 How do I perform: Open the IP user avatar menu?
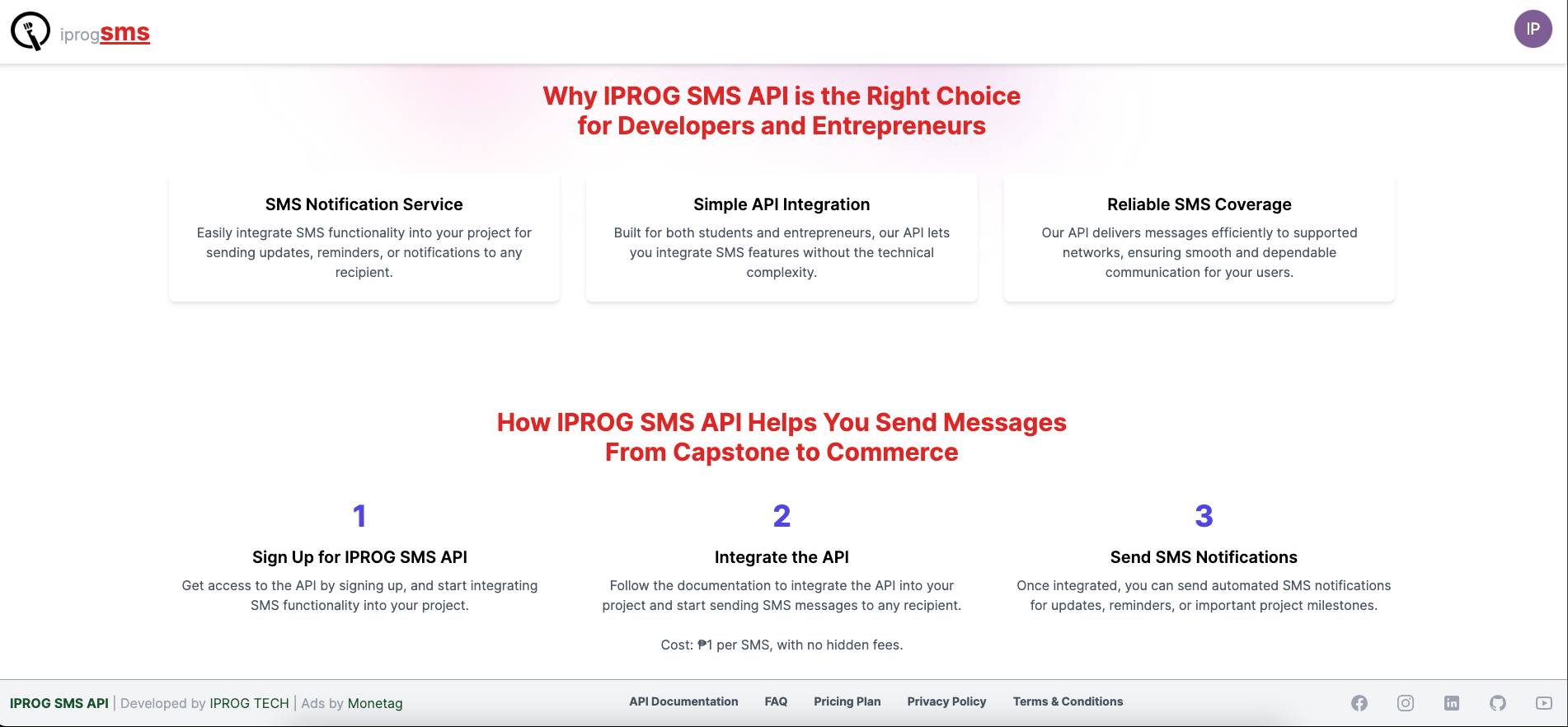1533,29
